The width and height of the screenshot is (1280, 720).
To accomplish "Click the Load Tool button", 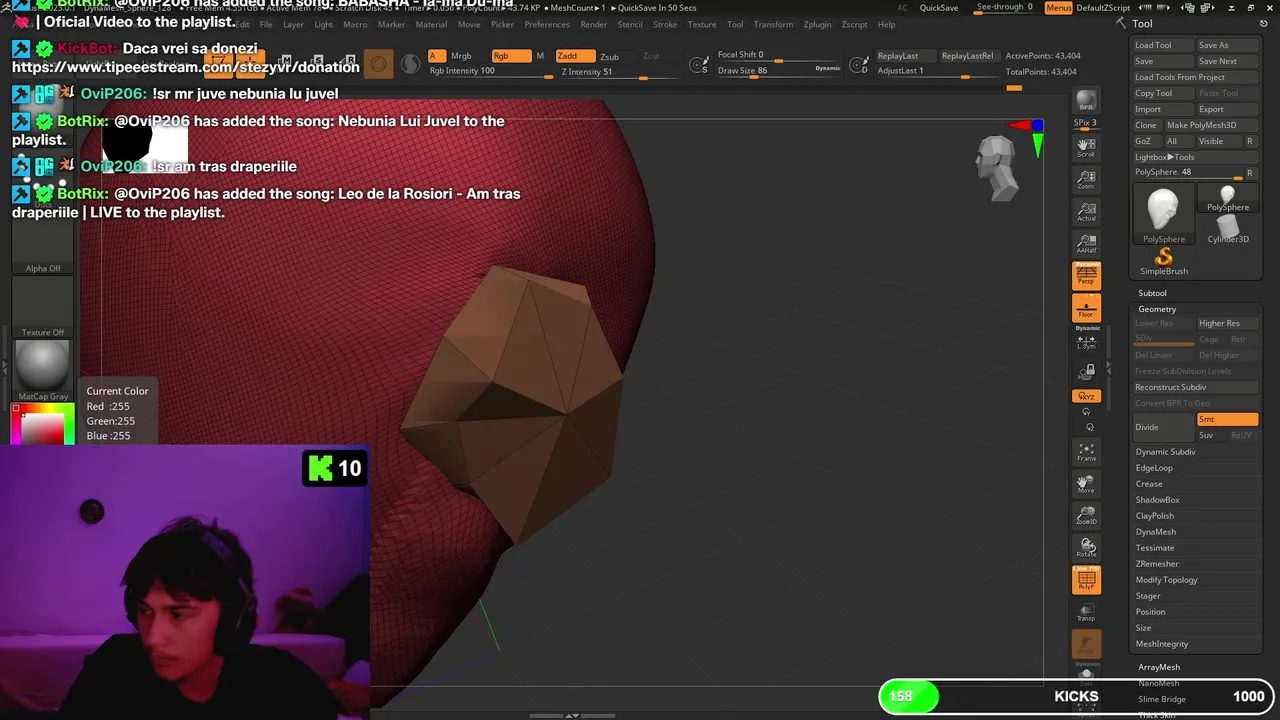I will coord(1163,45).
